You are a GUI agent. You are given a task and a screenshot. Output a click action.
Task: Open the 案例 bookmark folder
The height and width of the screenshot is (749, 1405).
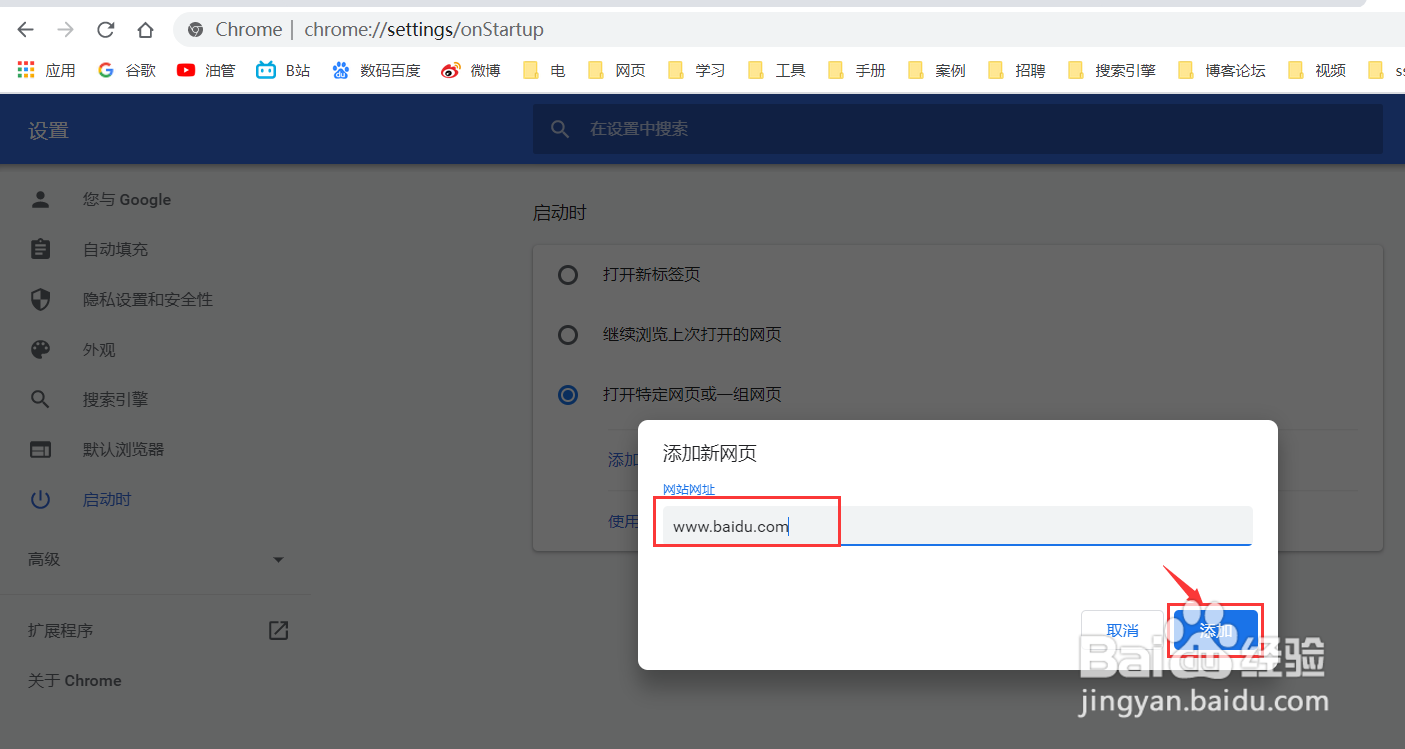pyautogui.click(x=937, y=70)
